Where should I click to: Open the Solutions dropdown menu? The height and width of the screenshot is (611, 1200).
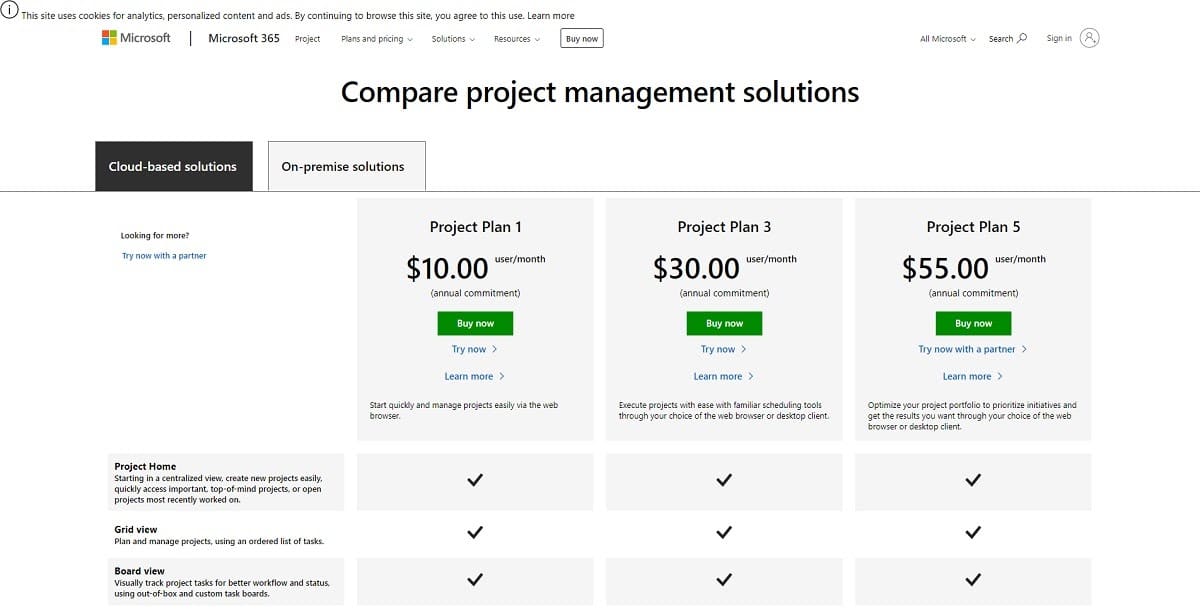point(451,39)
